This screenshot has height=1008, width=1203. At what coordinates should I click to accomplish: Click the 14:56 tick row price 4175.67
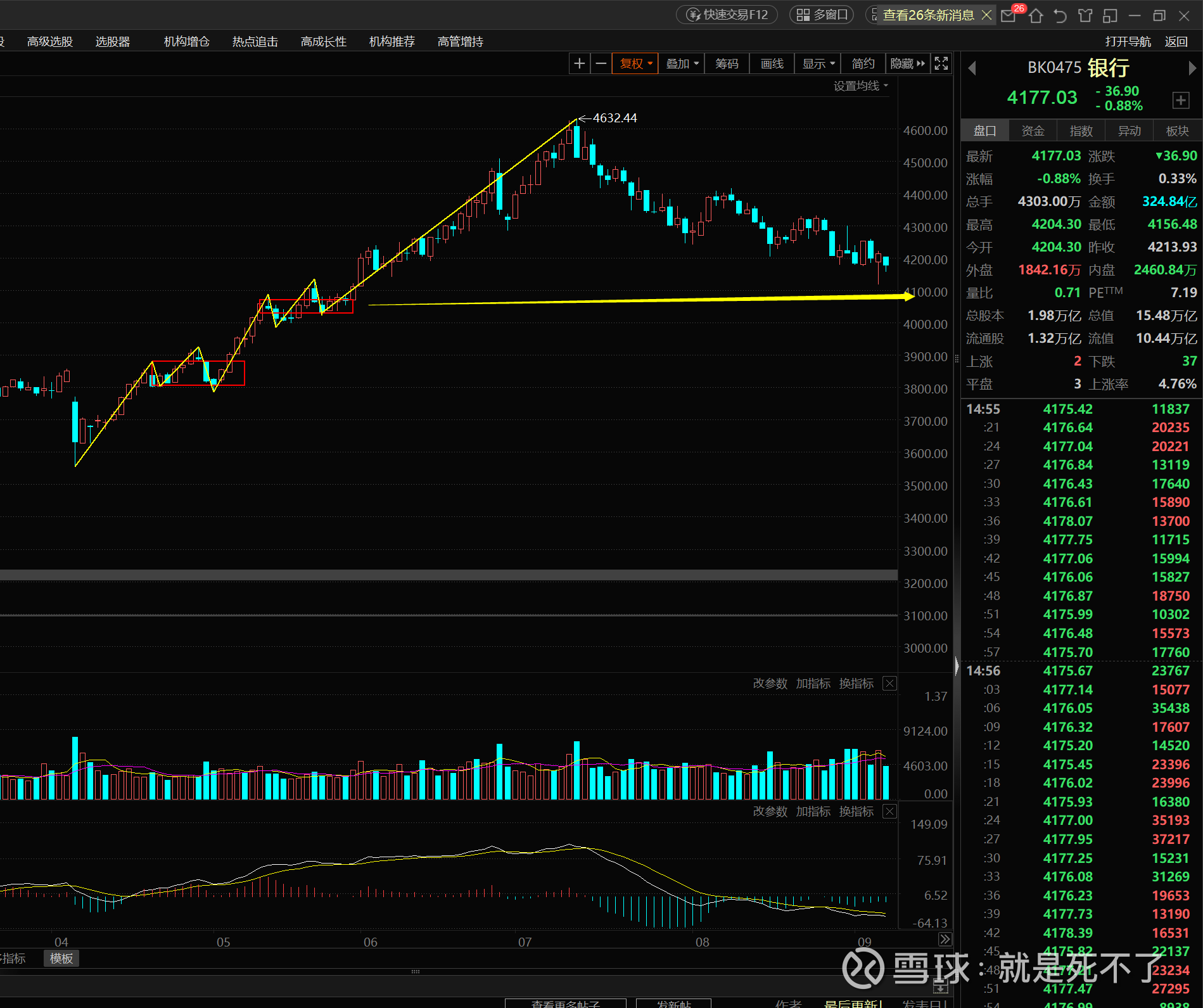click(x=1068, y=671)
